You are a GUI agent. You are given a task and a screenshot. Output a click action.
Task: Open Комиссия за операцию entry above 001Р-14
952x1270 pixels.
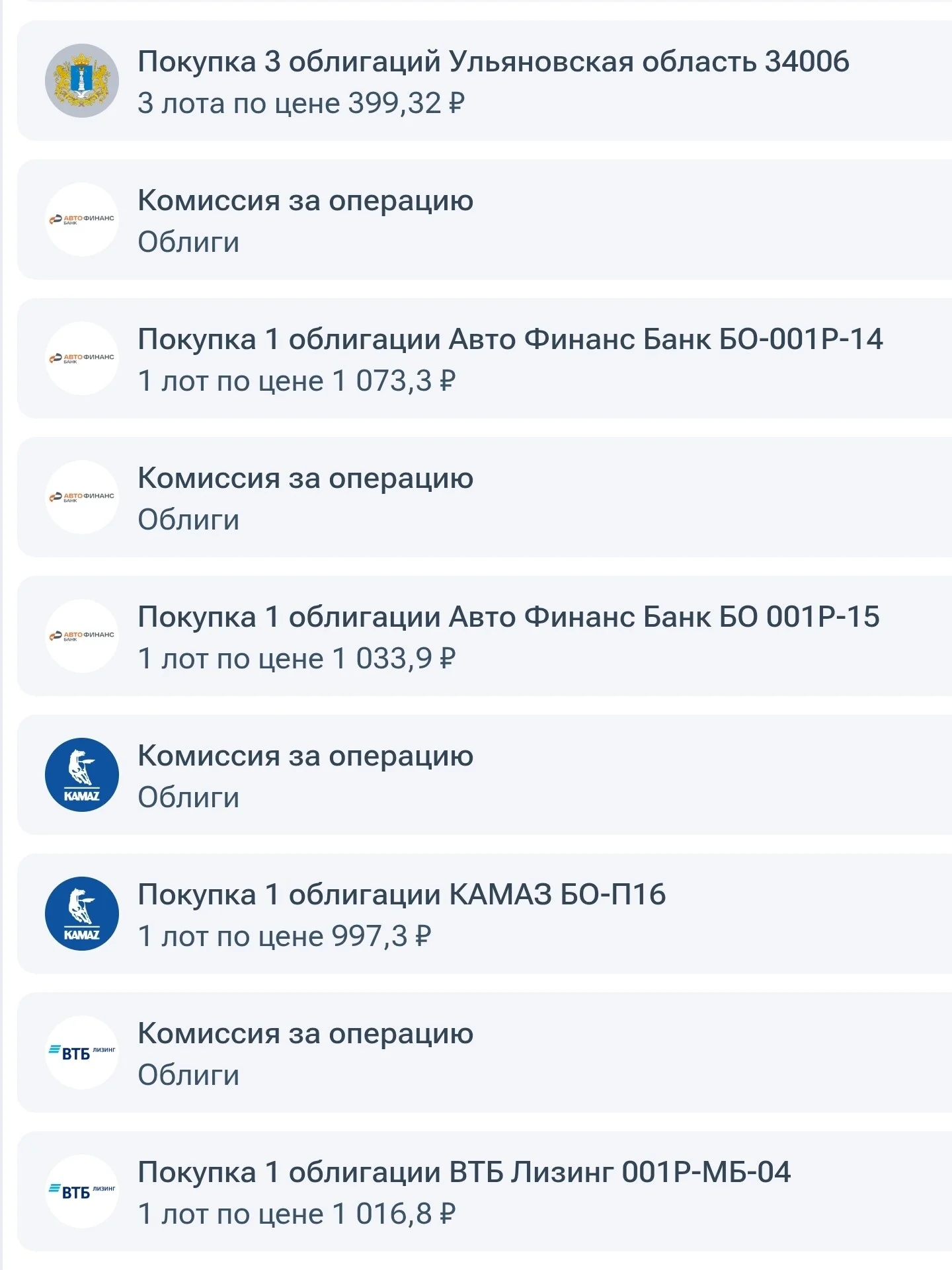[485, 219]
